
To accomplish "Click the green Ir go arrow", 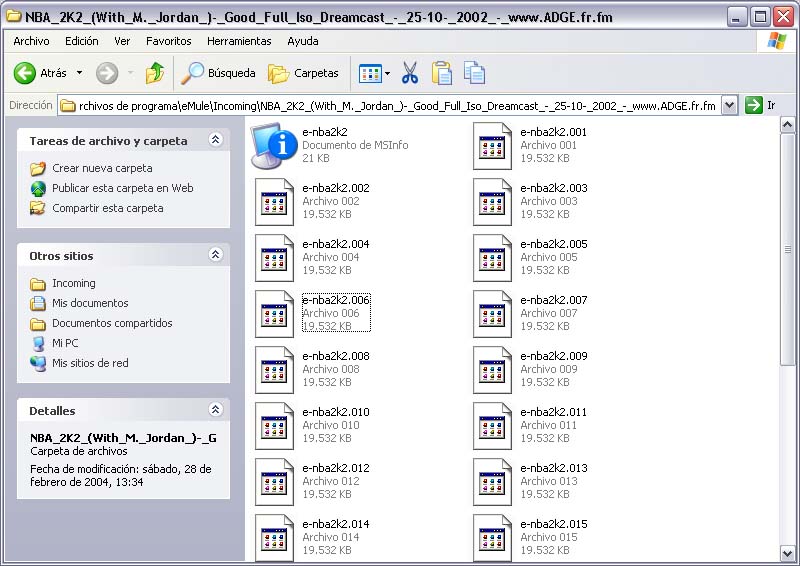I will 754,105.
